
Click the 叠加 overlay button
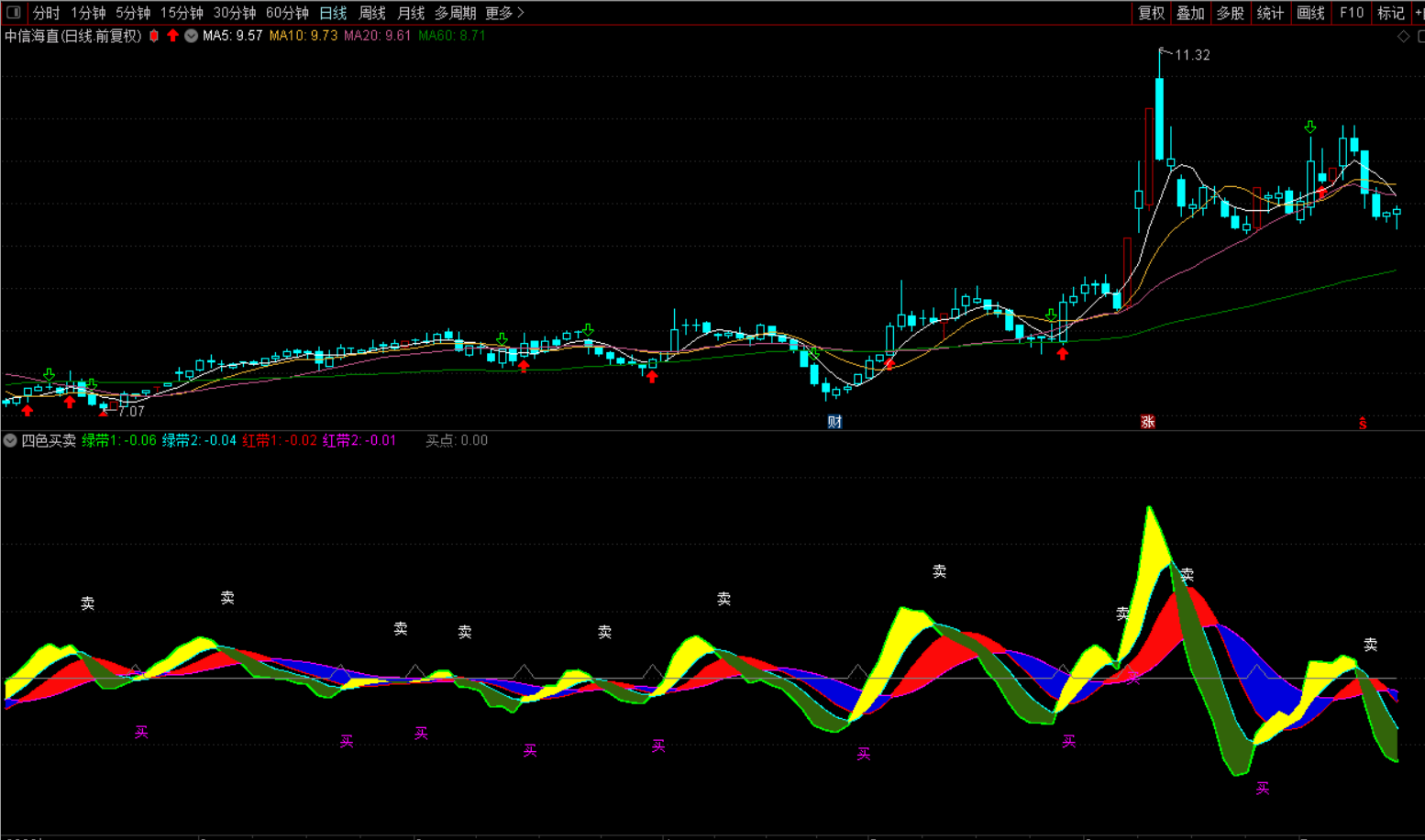pyautogui.click(x=1190, y=13)
